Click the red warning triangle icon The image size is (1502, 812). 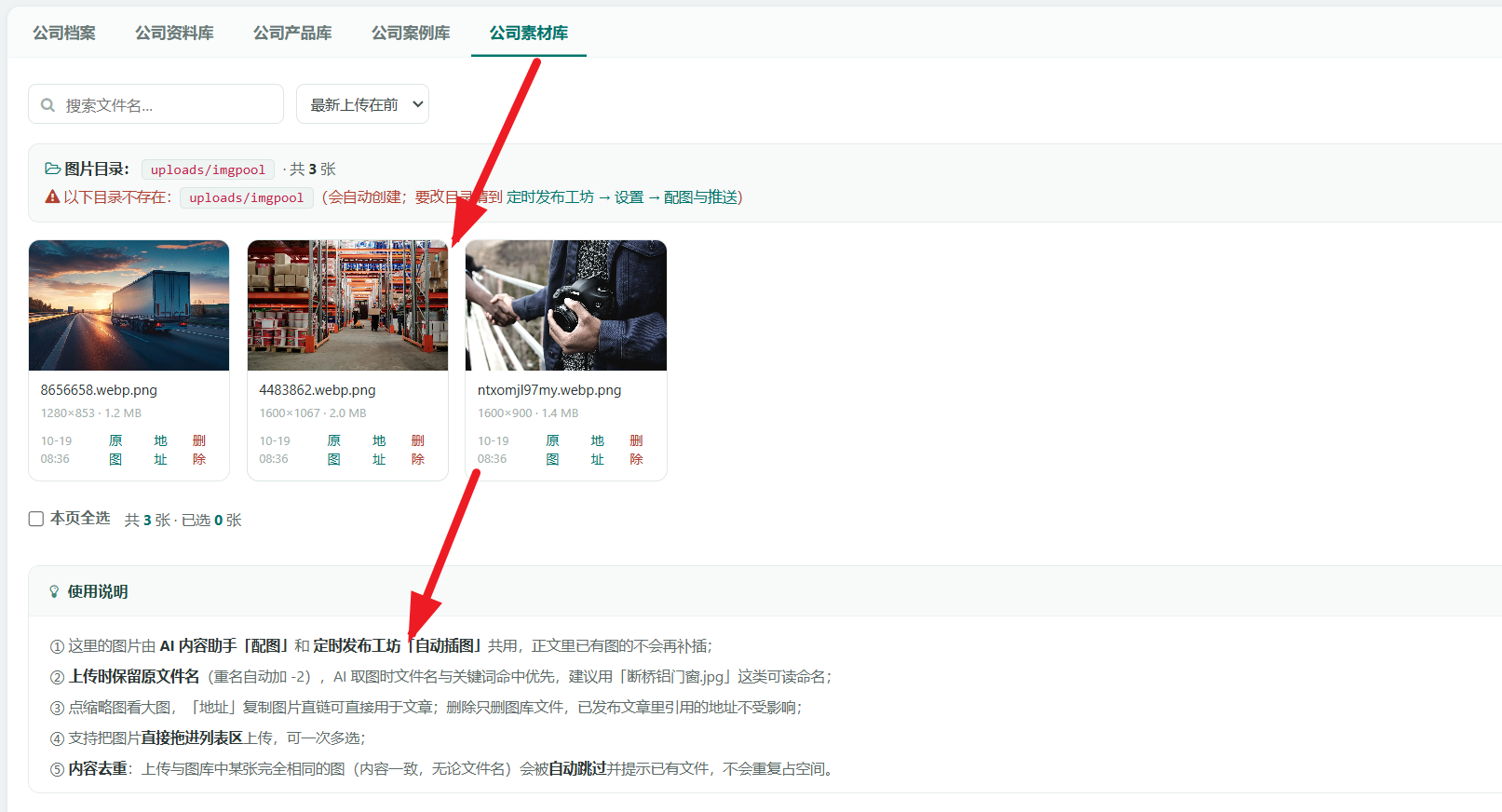53,196
